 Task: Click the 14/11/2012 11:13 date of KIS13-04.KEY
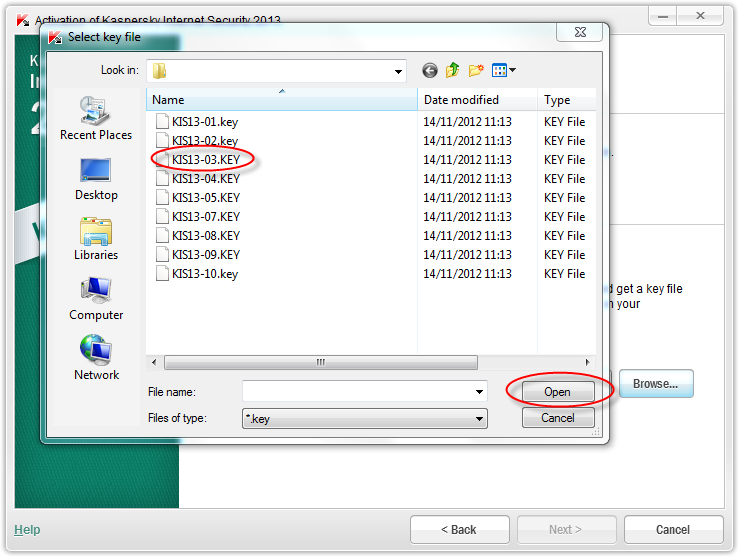pos(467,179)
